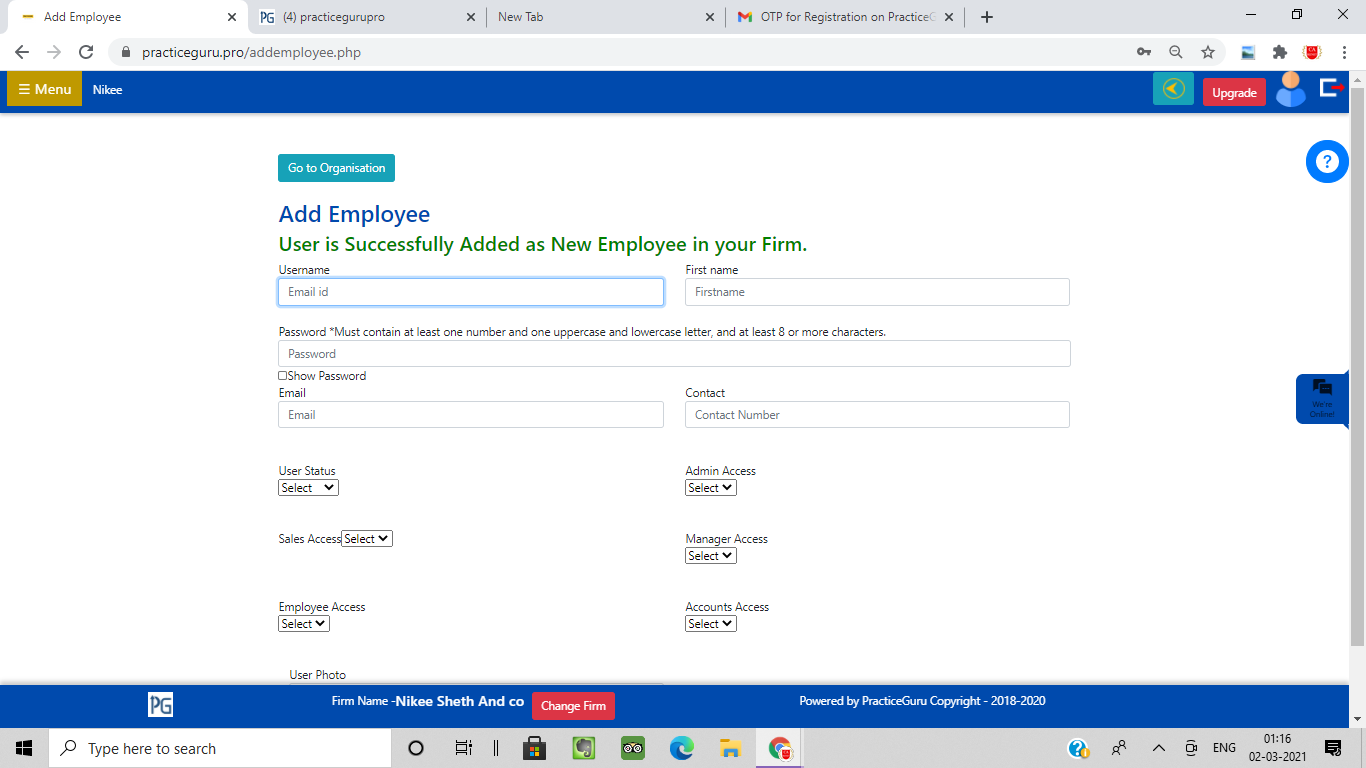The width and height of the screenshot is (1366, 768).
Task: Switch to the OTP for Registration Gmail tab
Action: tap(845, 17)
